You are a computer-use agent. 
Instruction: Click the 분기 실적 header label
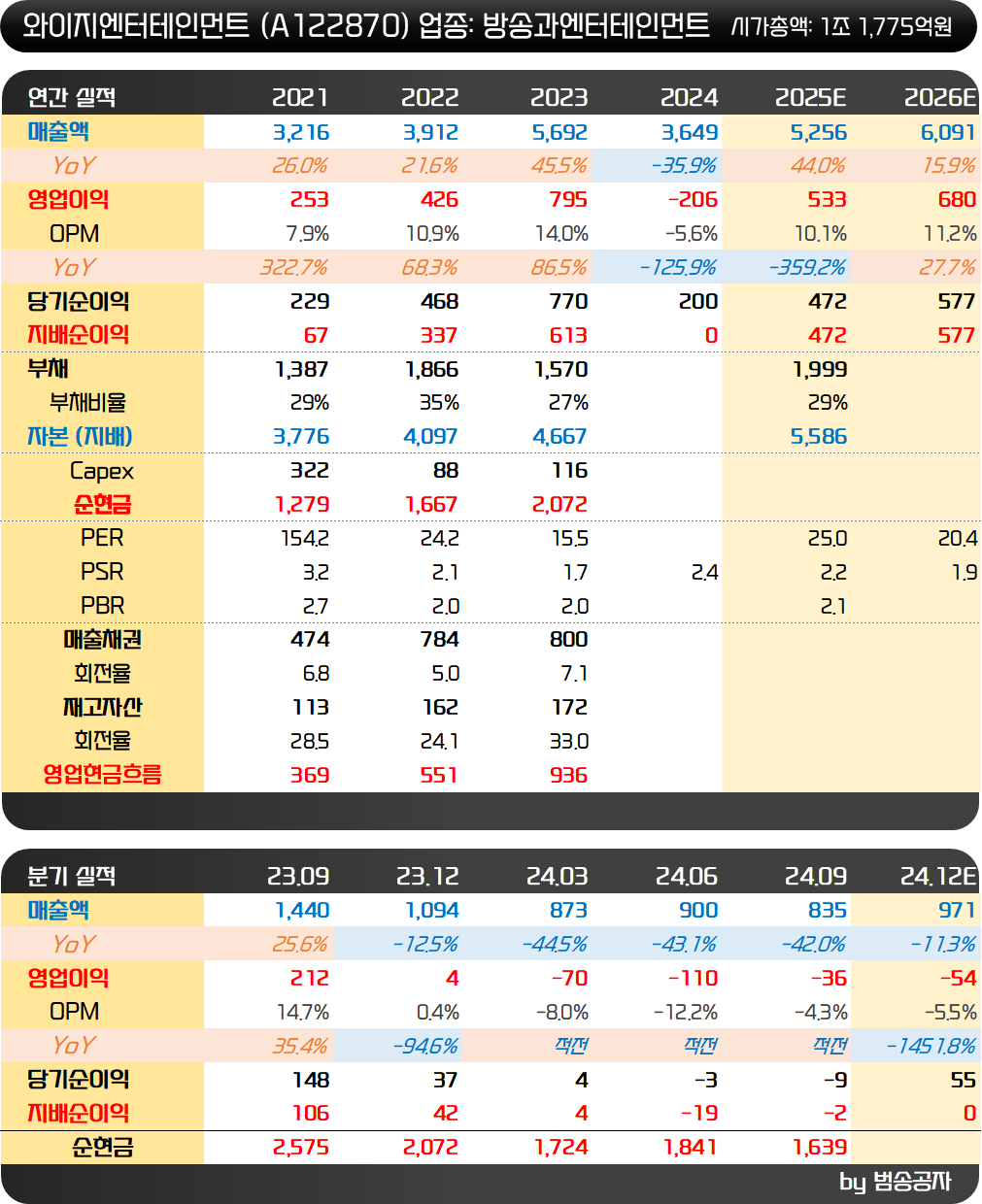(x=72, y=876)
